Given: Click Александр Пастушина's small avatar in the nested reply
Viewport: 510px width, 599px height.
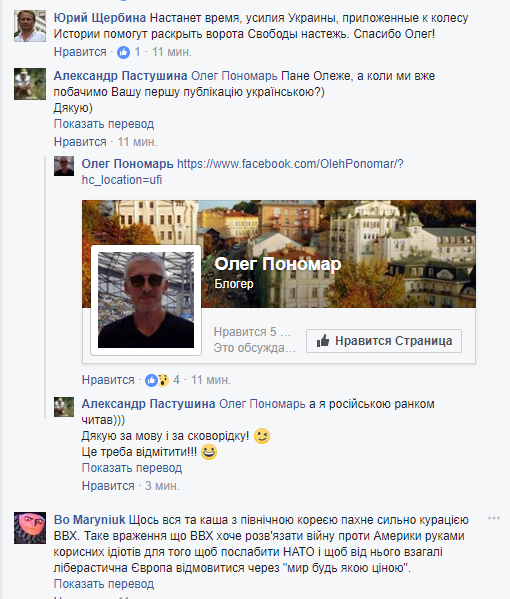Looking at the screenshot, I should [x=64, y=407].
